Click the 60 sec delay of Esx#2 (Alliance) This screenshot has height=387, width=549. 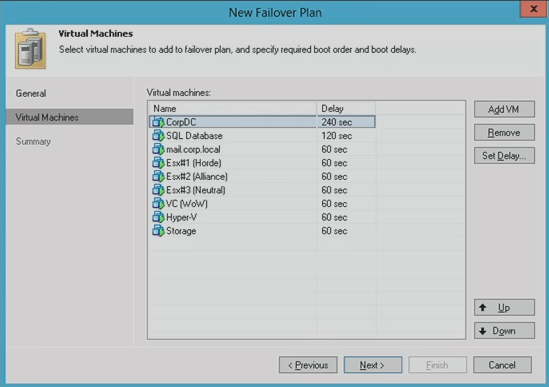334,177
